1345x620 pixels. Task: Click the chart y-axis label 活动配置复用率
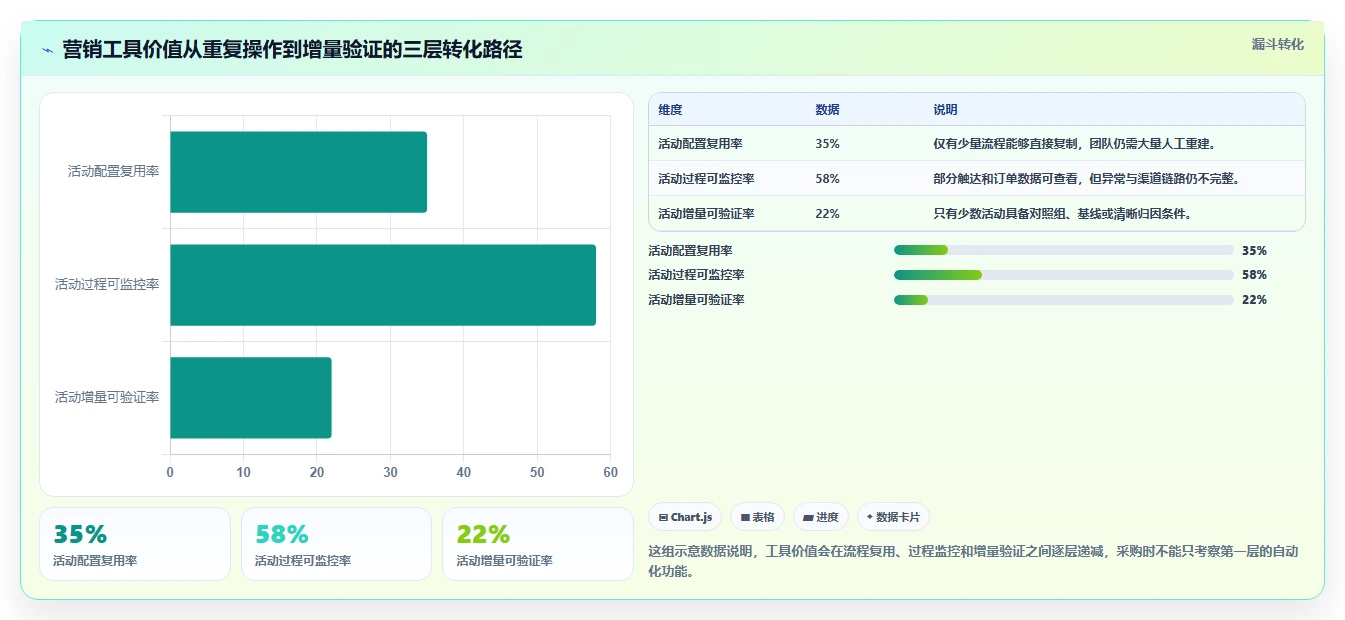[x=113, y=172]
